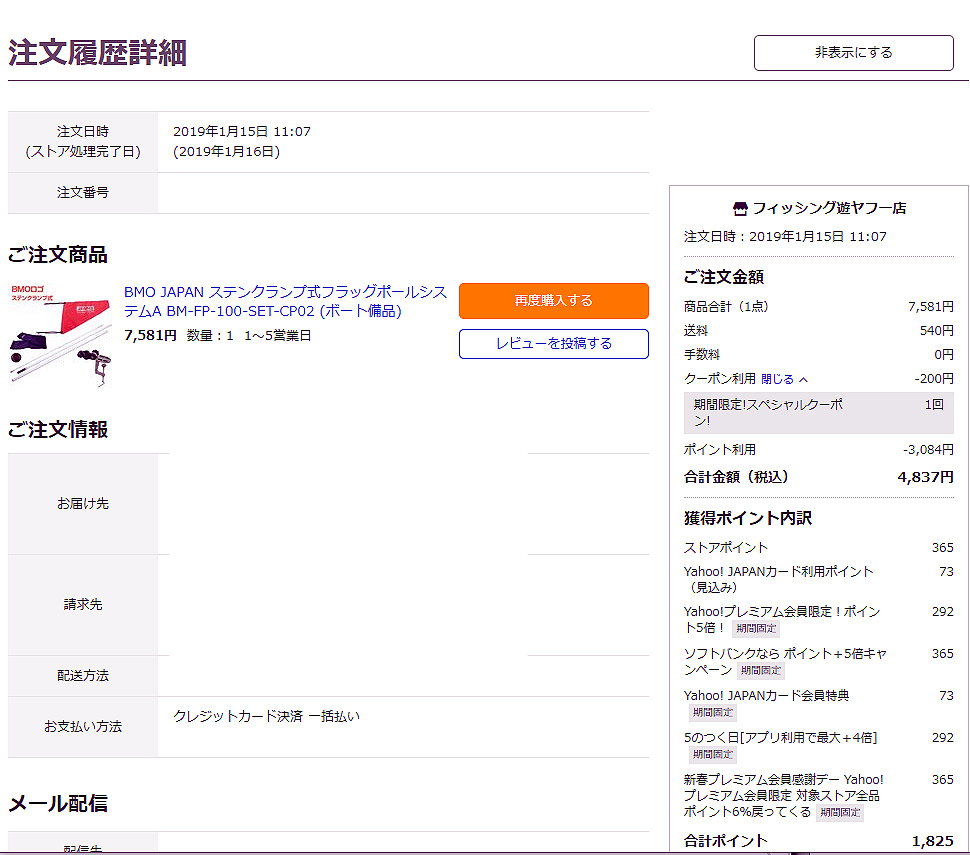This screenshot has height=855, width=970.
Task: Click 期間固定 tag under 5のつく日 campaign
Action: click(x=713, y=755)
